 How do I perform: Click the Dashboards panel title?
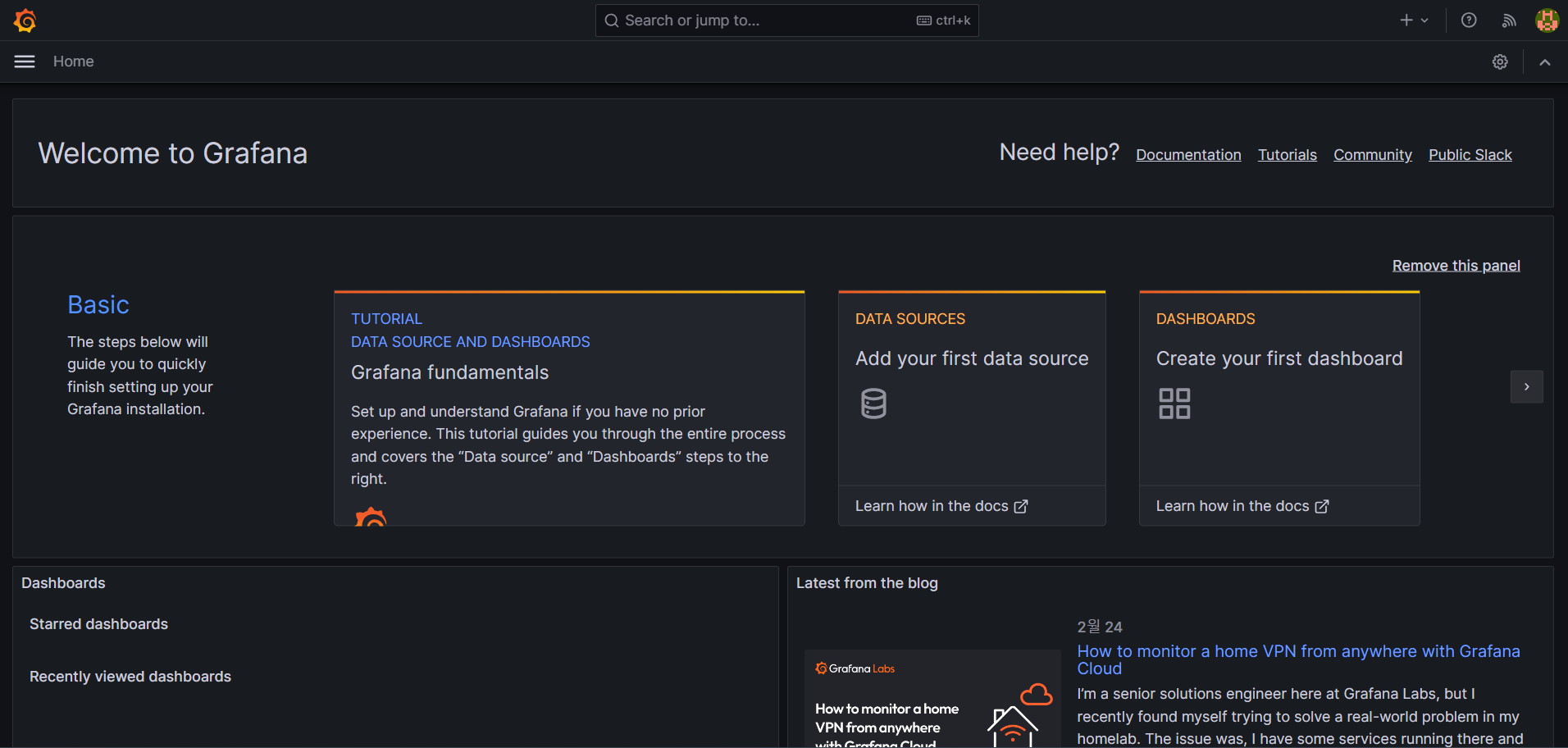pos(63,583)
